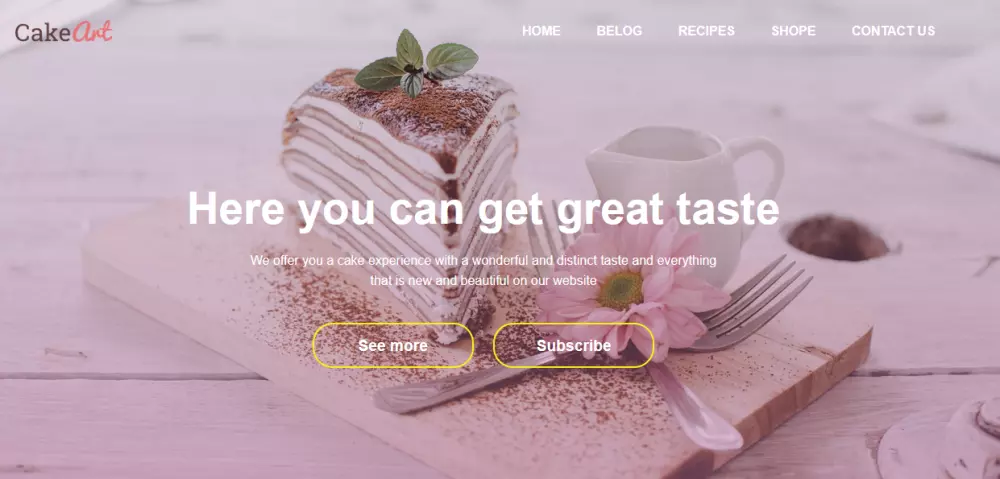
Task: Click the dark knot hole in the table
Action: (836, 237)
